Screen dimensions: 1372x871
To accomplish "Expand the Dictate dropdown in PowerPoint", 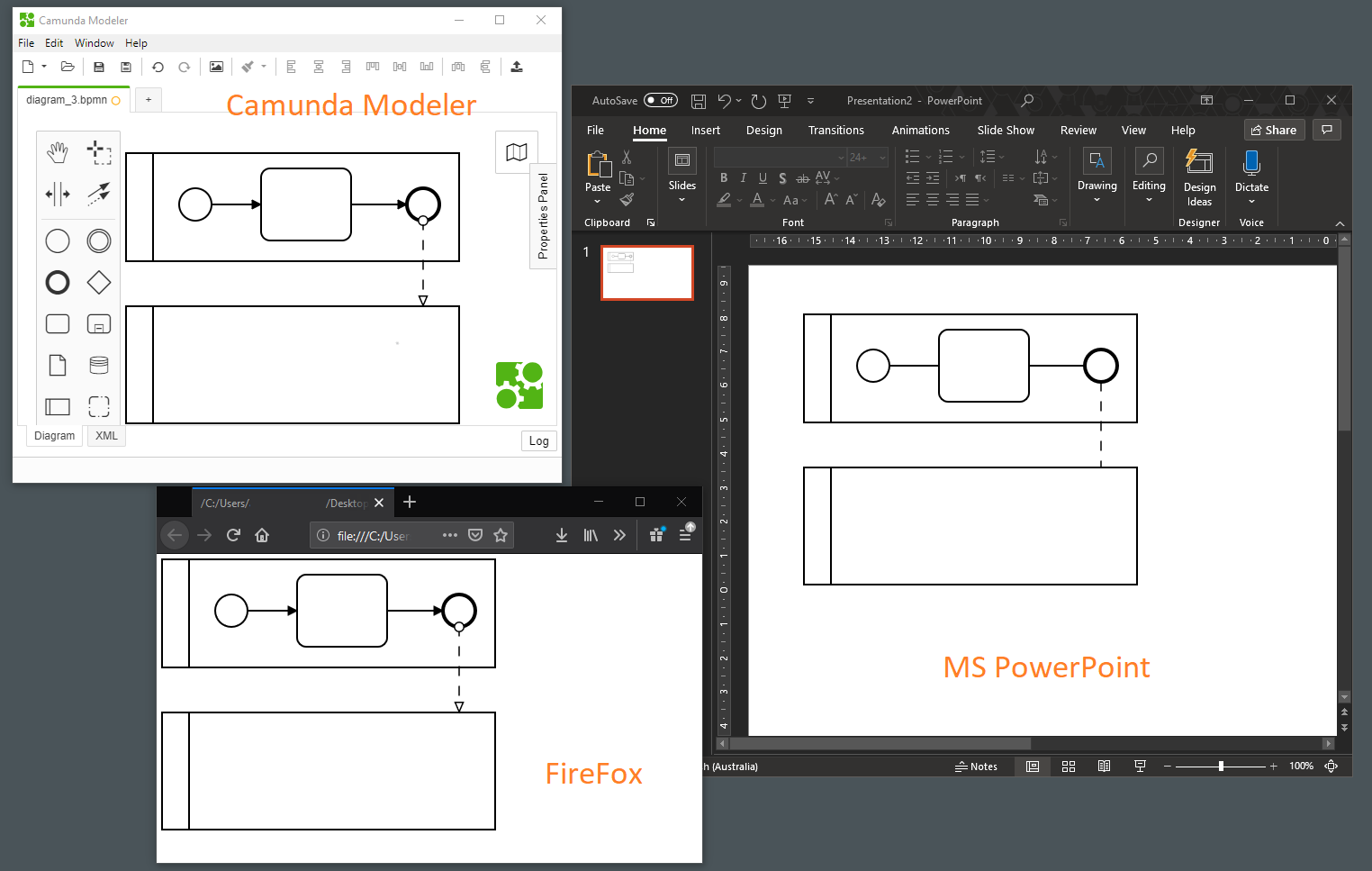I will (x=1252, y=202).
